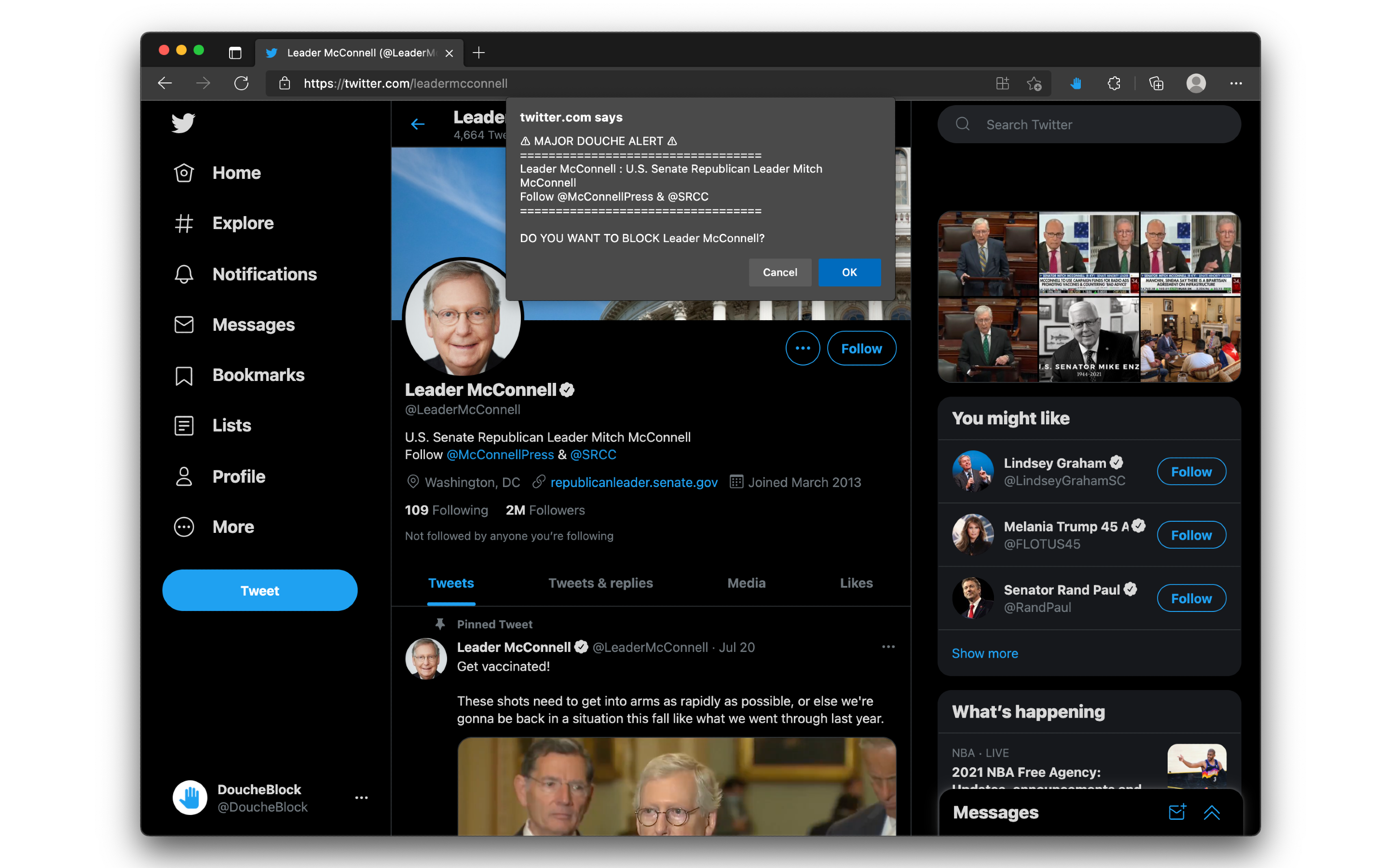Viewport: 1389px width, 868px height.
Task: Click the browser extensions puzzle icon
Action: [1114, 84]
